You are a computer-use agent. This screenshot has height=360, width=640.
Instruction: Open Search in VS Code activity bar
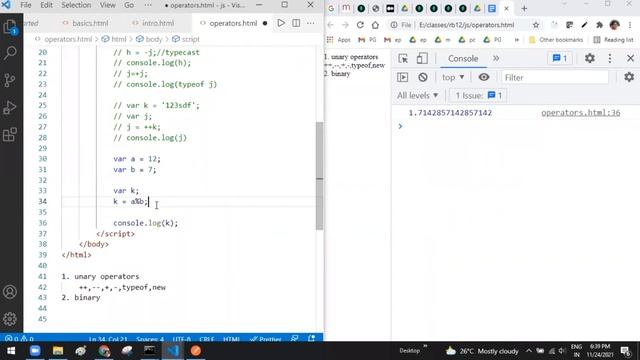pos(10,53)
